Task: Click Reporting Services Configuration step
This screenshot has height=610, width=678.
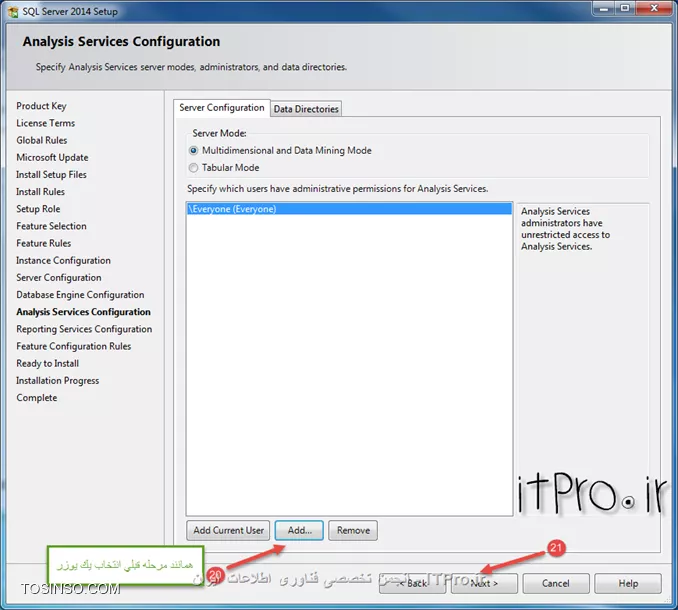Action: point(84,329)
